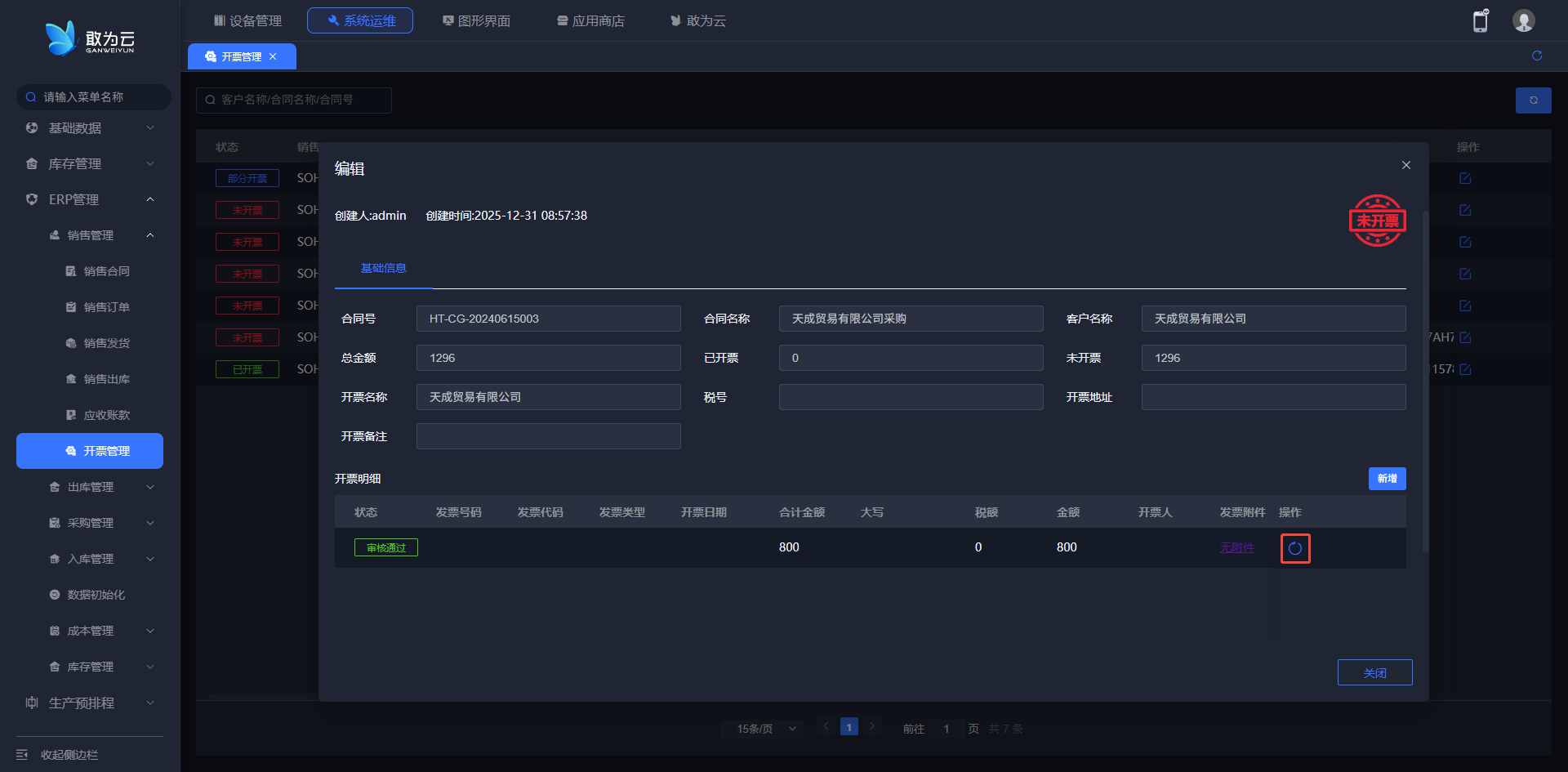The height and width of the screenshot is (772, 1568).
Task: Click 收起侧边栏 to collapse sidebar
Action: coord(69,754)
